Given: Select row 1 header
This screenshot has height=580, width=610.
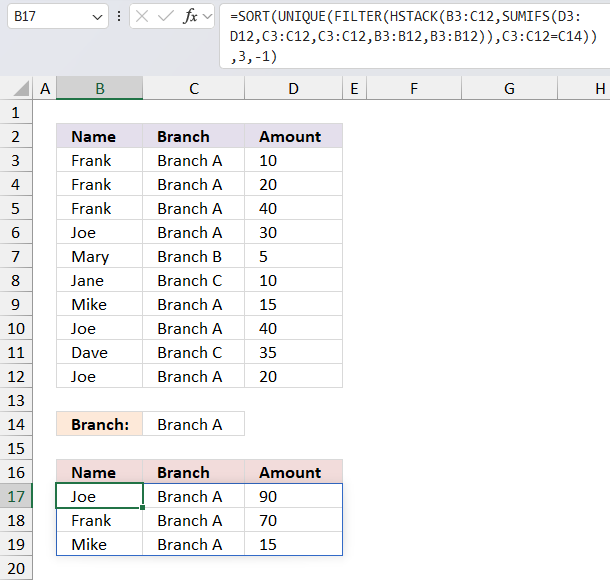Looking at the screenshot, I should 16,112.
